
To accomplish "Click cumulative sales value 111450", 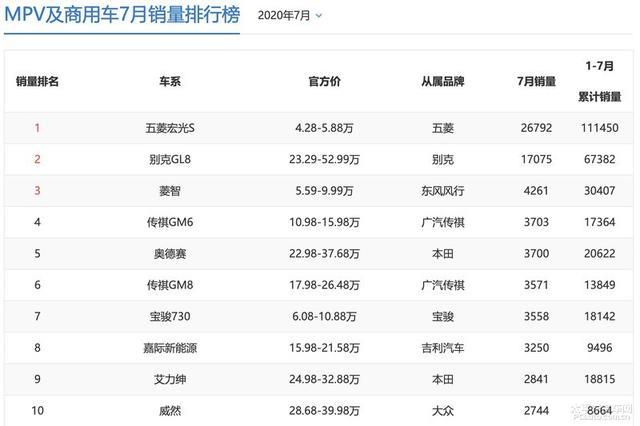I will coord(600,128).
